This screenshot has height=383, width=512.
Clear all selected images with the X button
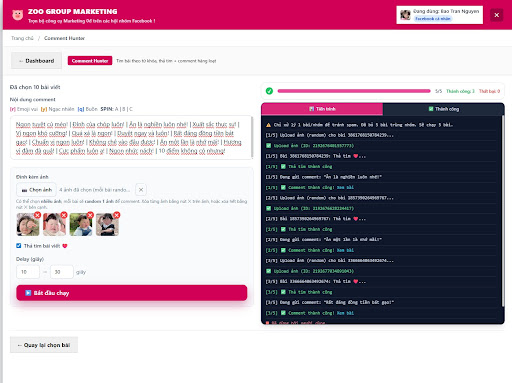(141, 190)
